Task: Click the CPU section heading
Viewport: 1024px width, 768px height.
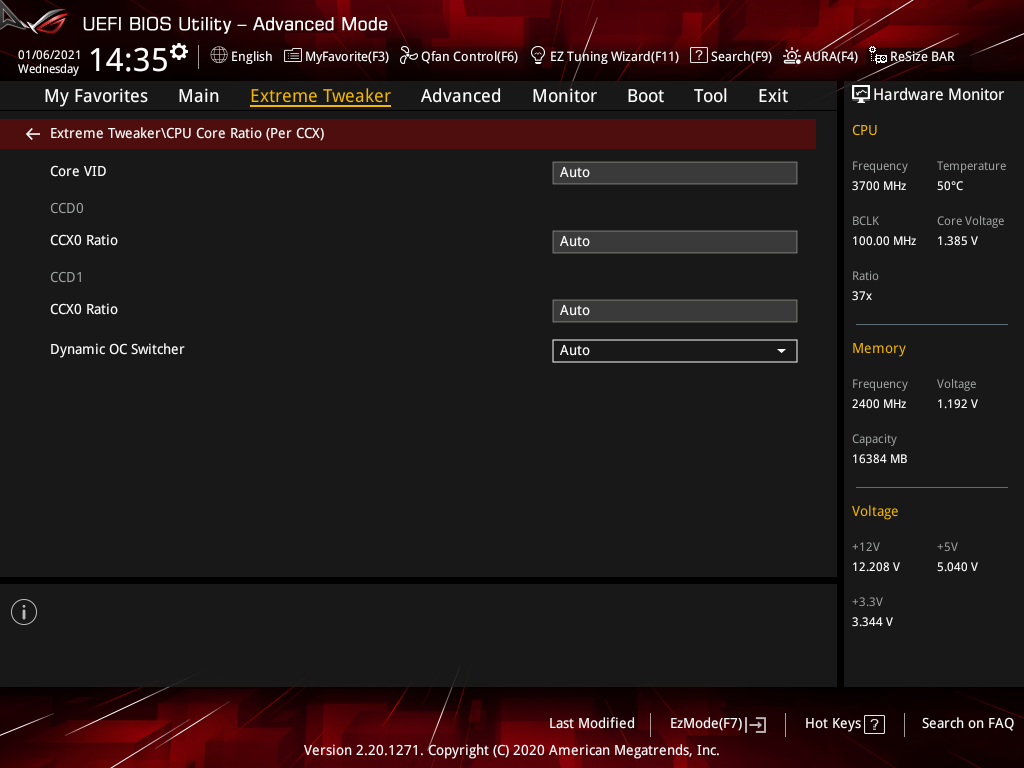Action: pos(864,130)
